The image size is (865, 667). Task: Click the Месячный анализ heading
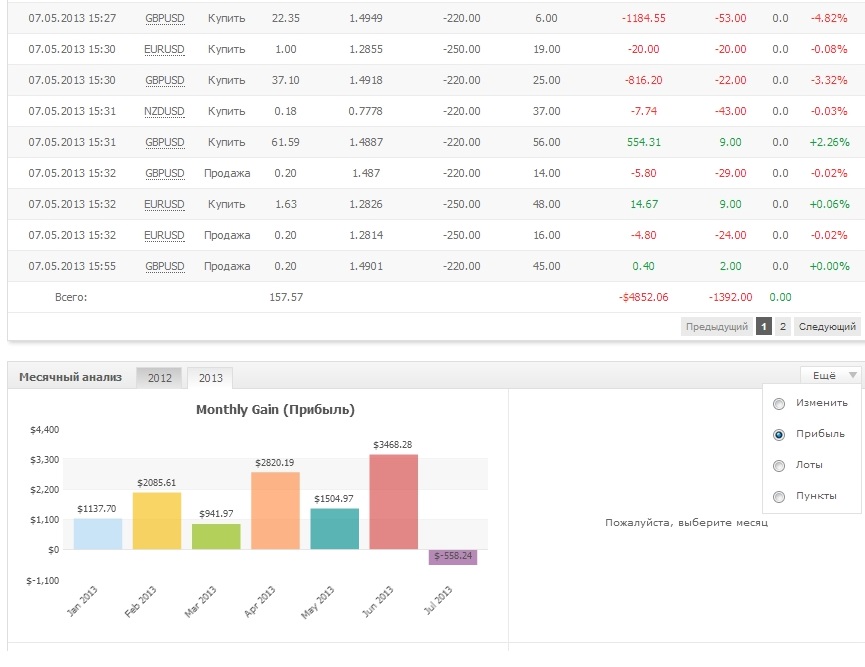coord(71,377)
